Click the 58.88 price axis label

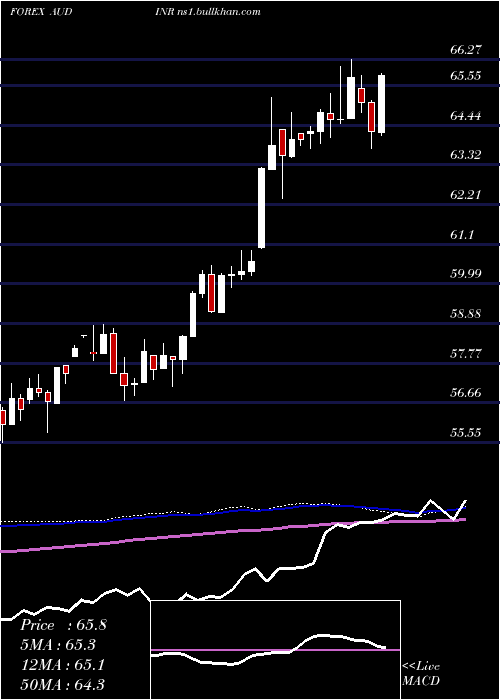[466, 314]
